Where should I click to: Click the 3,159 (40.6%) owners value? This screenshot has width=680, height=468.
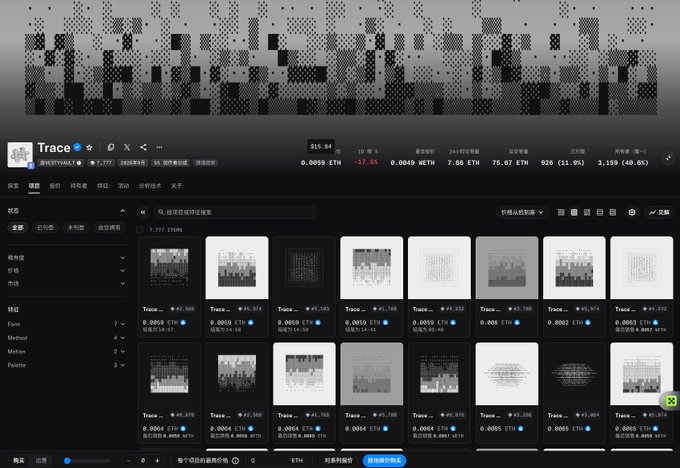point(623,163)
